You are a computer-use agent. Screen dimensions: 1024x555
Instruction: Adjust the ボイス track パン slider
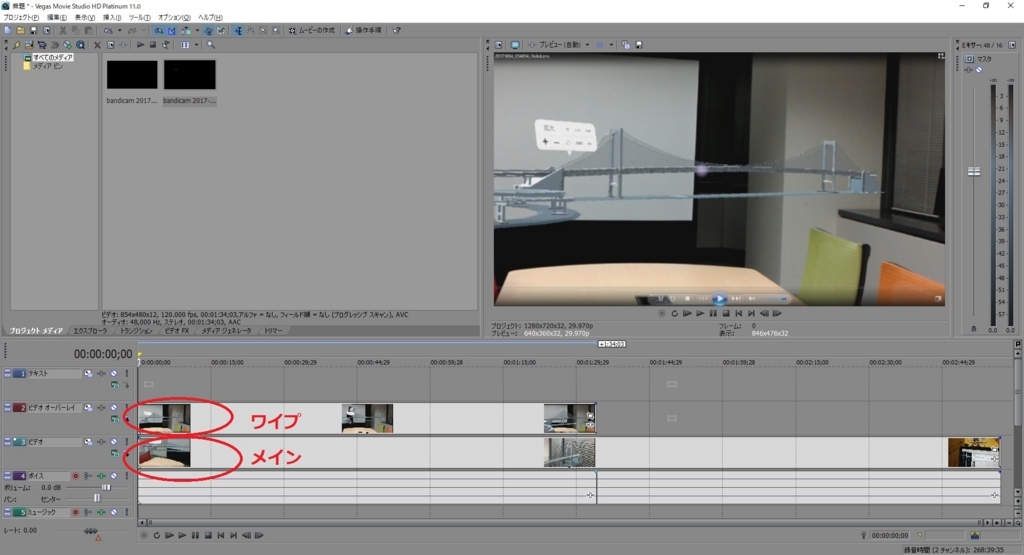(97, 498)
